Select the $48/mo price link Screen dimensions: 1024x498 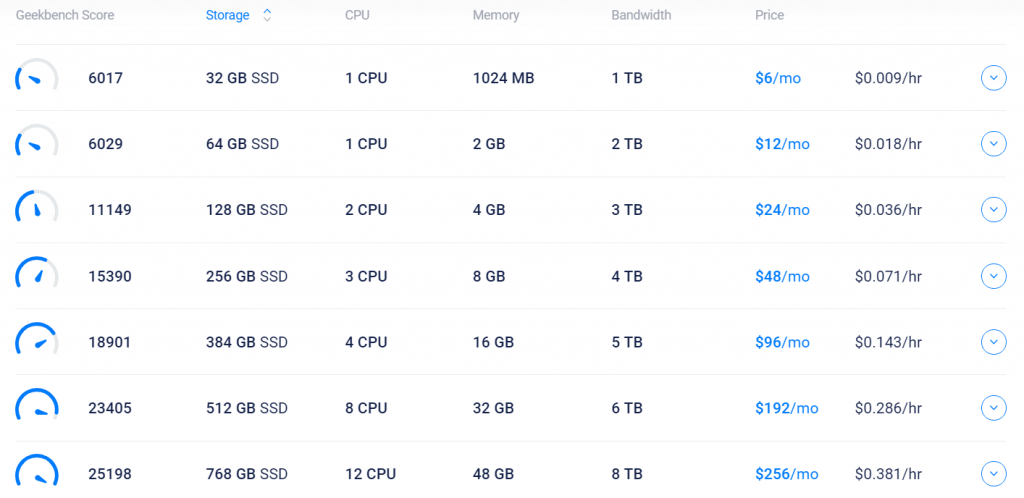click(x=782, y=276)
